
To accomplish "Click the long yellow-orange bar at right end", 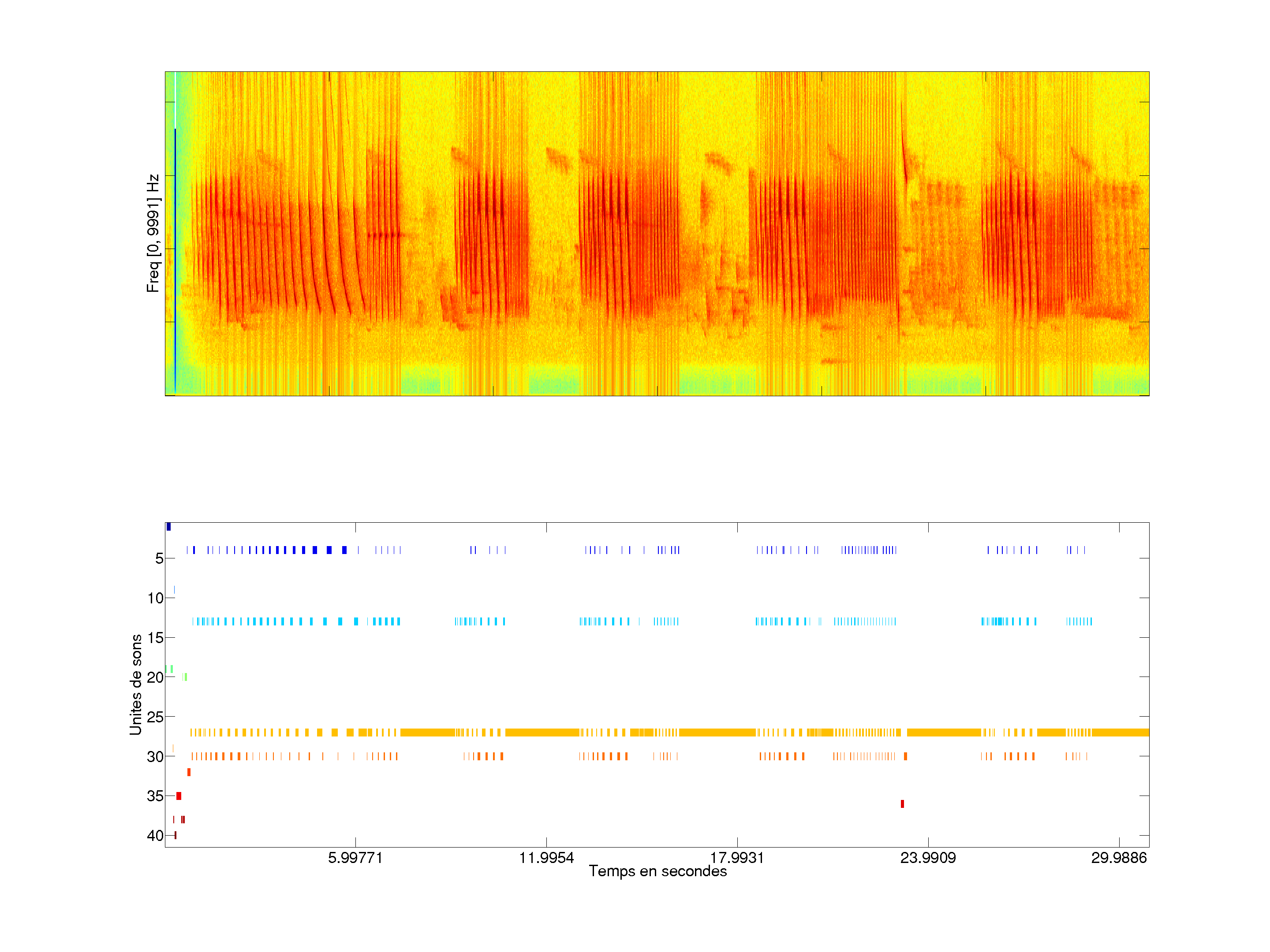I will pos(1120,732).
